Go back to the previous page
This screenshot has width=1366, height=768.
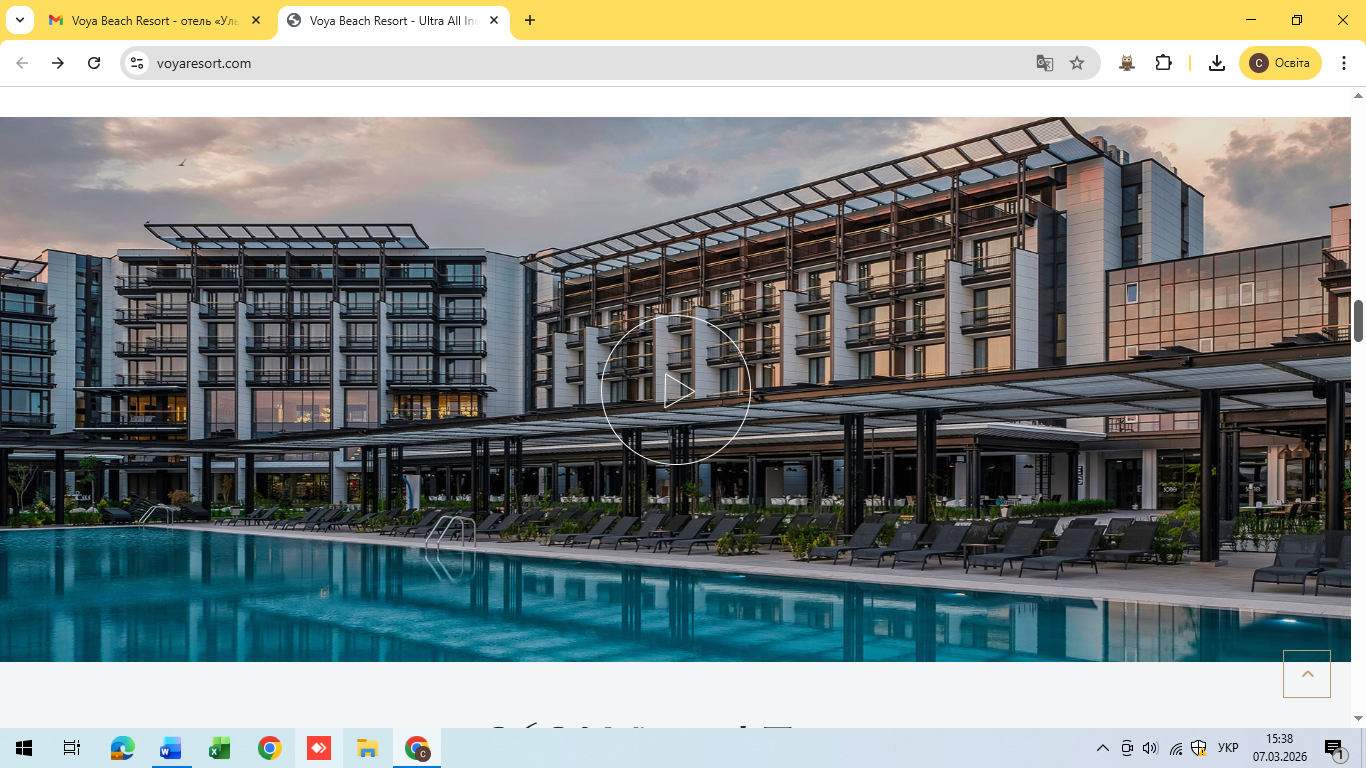[x=22, y=63]
